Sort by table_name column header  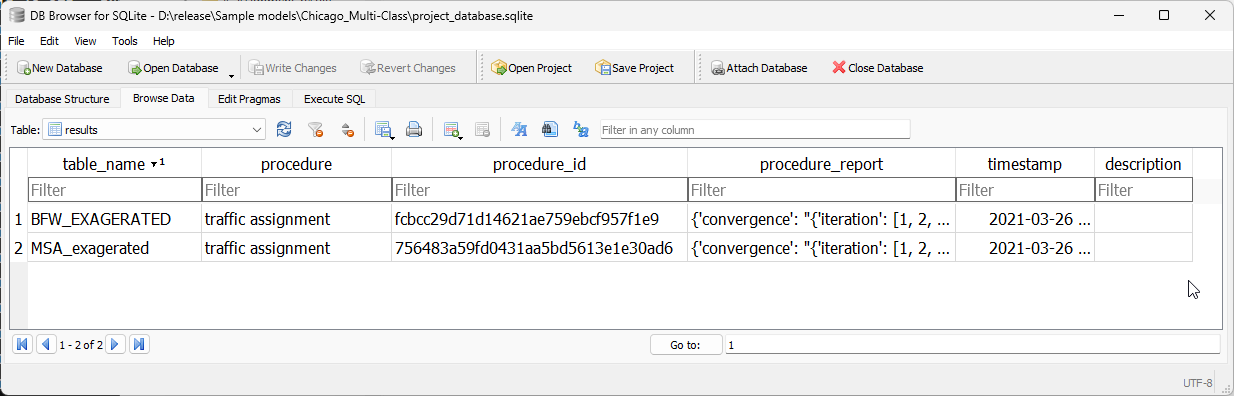tap(114, 164)
